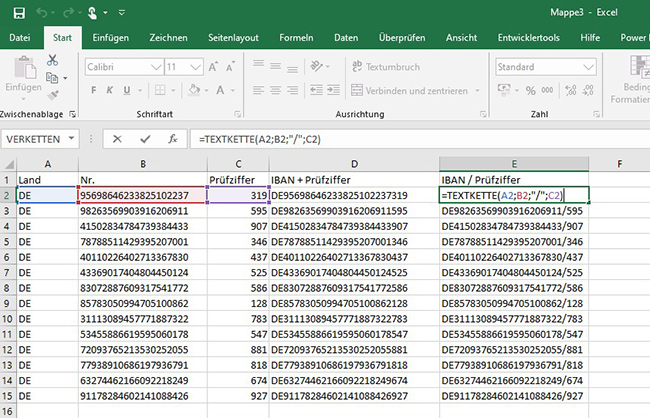This screenshot has width=650, height=418.
Task: Increase indent
Action: point(333,90)
